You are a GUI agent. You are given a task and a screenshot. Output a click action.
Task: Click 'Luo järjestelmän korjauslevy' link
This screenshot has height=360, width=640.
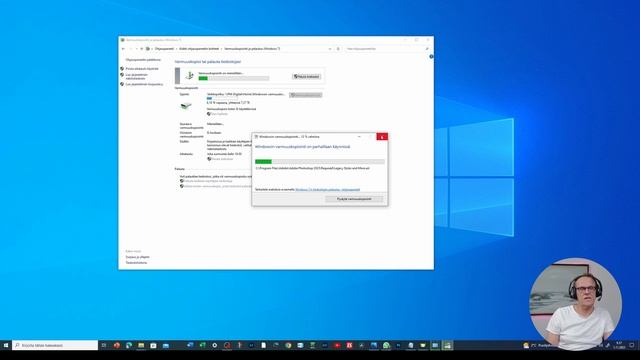(144, 84)
